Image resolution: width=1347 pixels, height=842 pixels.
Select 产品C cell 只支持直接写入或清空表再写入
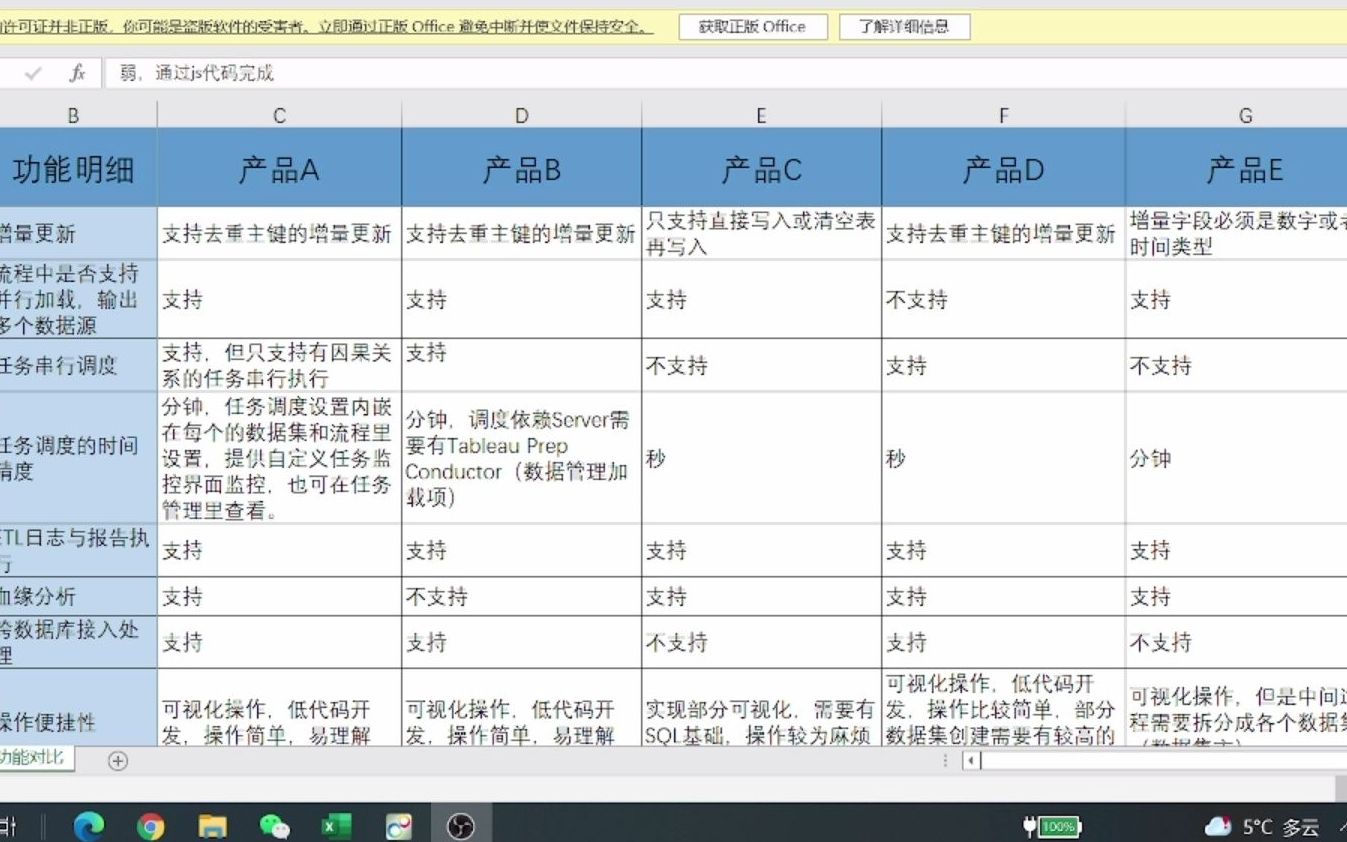click(761, 234)
